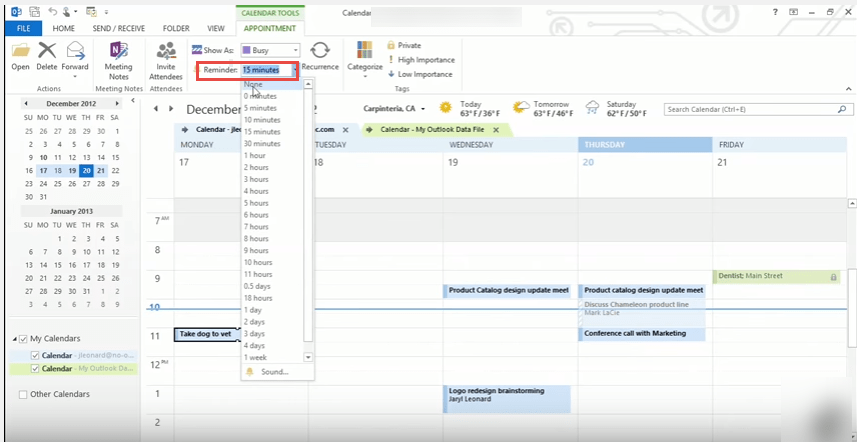Image resolution: width=857 pixels, height=442 pixels.
Task: Collapse the ribbon with caret icon
Action: [849, 89]
